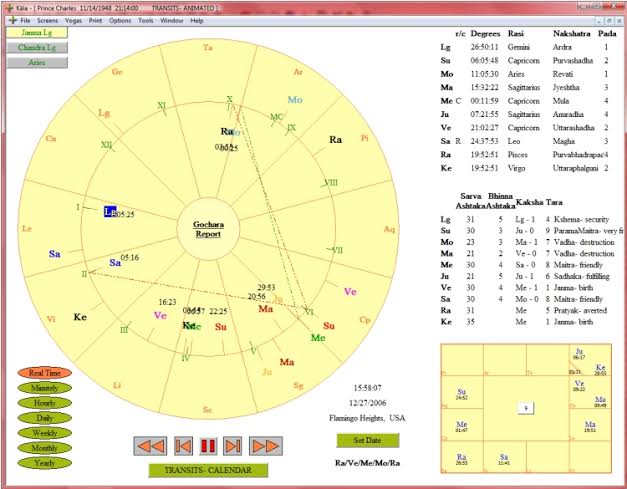The image size is (627, 489).
Task: Select the Yearly animation interval
Action: click(x=45, y=463)
